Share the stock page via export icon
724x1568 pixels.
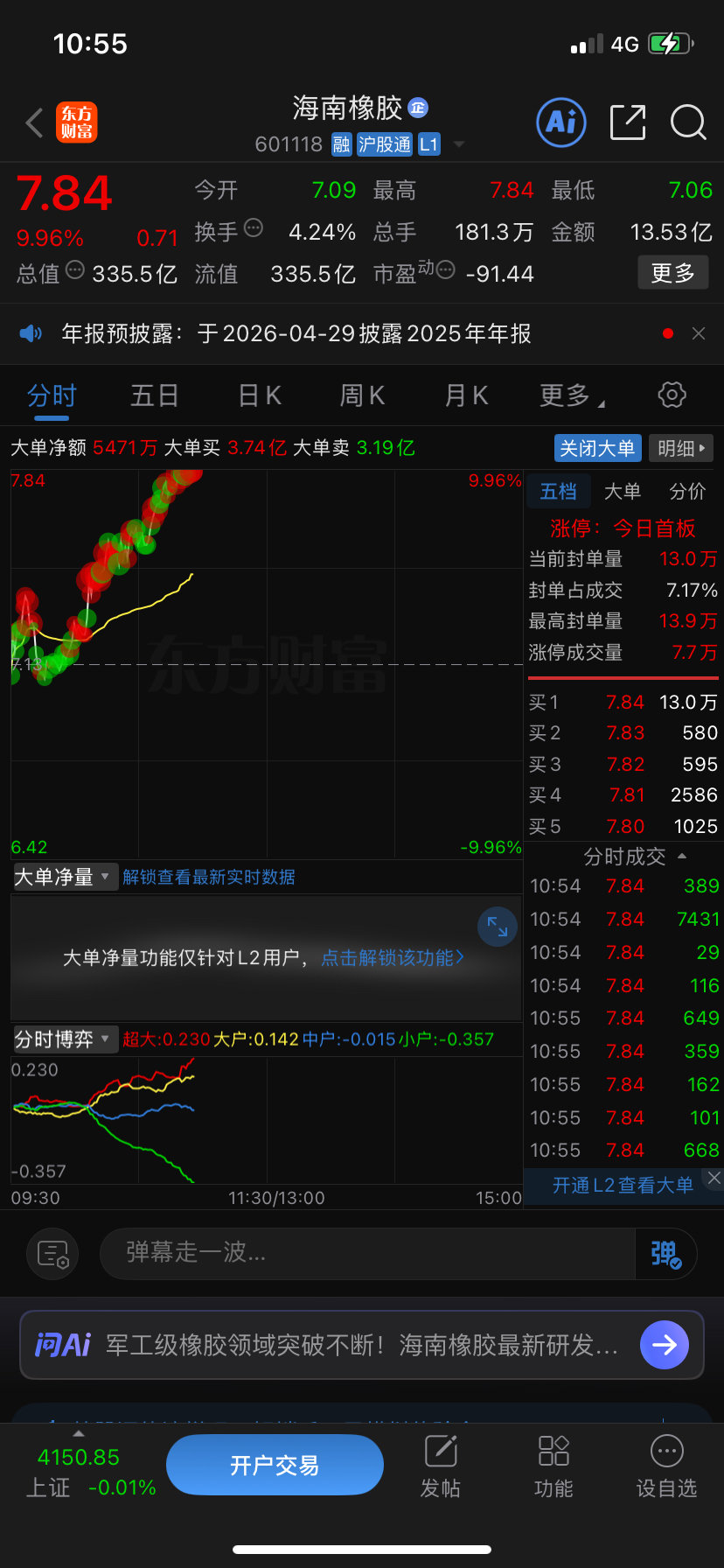tap(627, 122)
